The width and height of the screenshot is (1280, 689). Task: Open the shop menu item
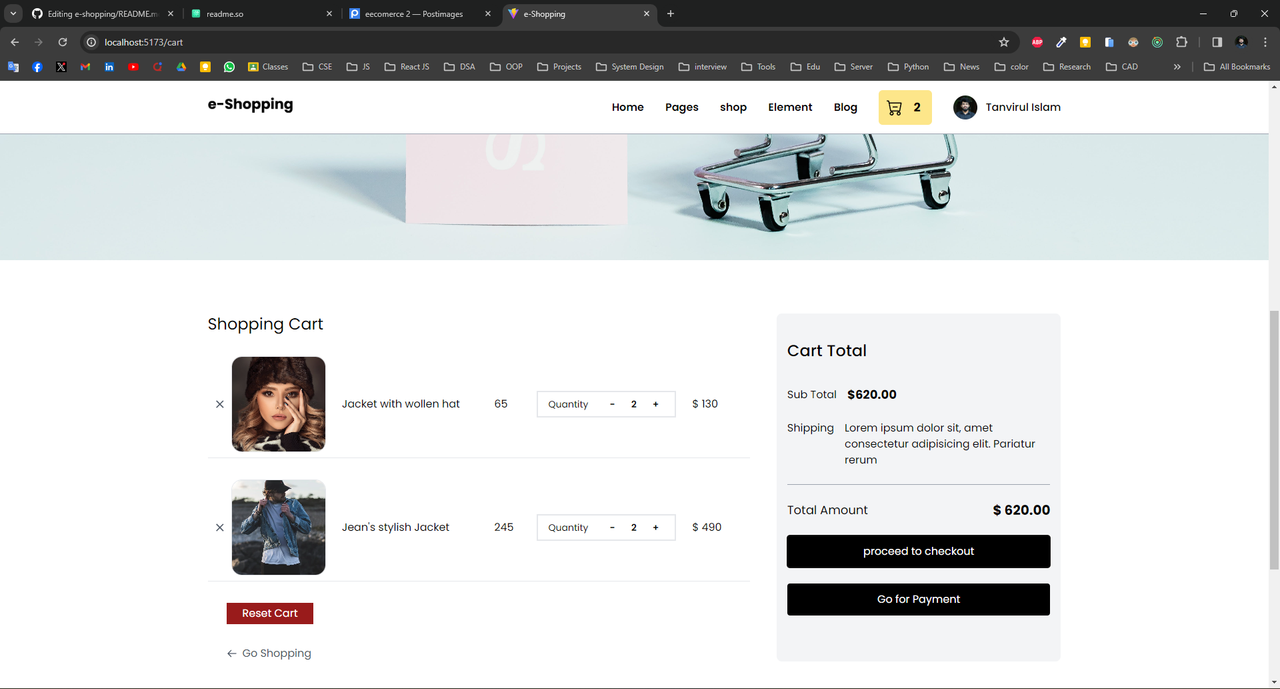[733, 107]
